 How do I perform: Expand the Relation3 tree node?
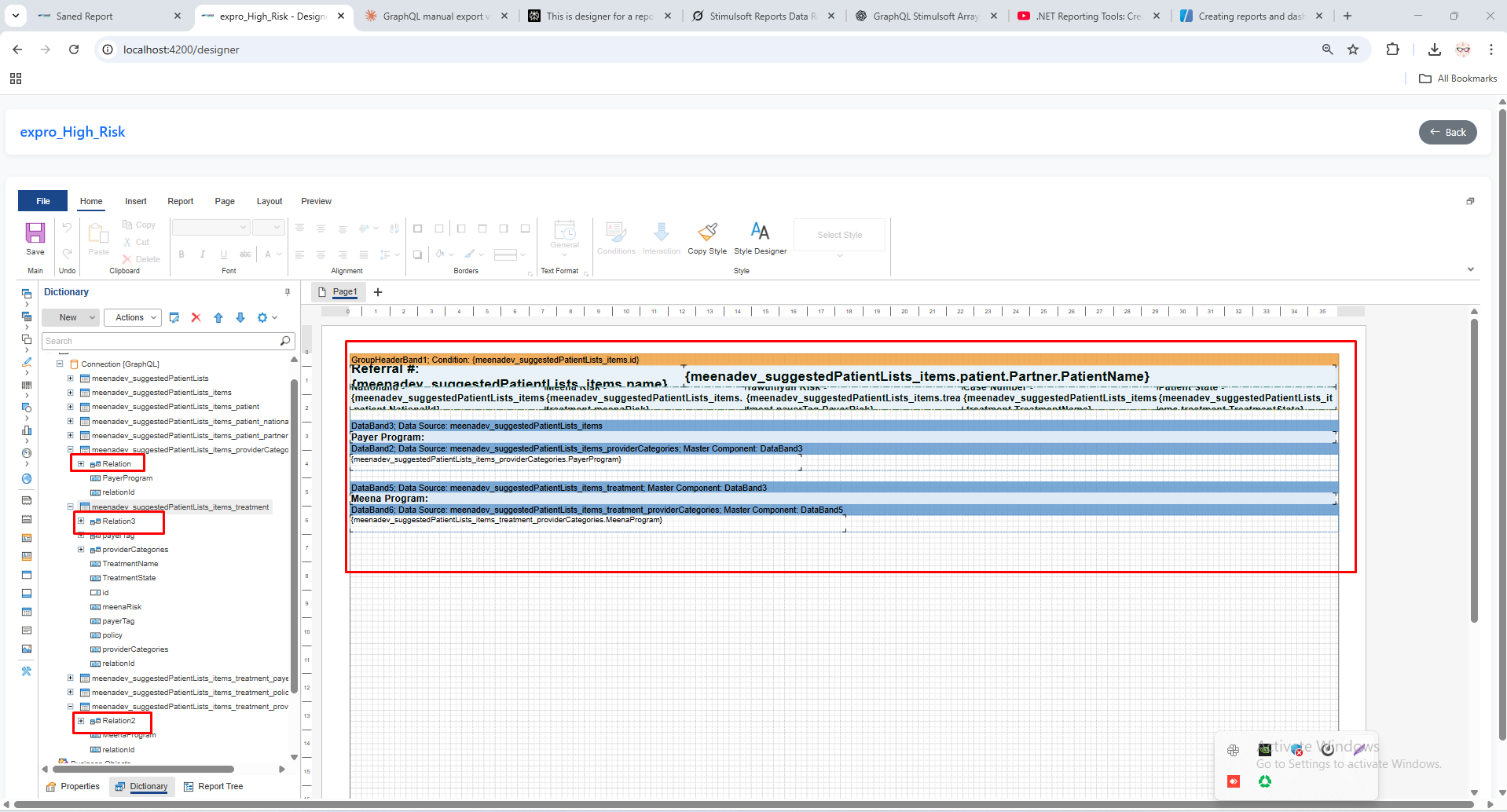tap(81, 521)
